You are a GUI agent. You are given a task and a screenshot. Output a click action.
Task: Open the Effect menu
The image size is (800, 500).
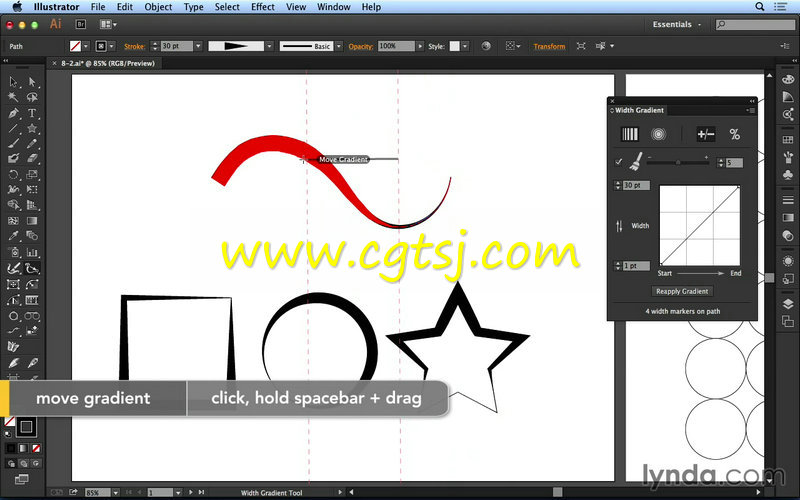(263, 7)
